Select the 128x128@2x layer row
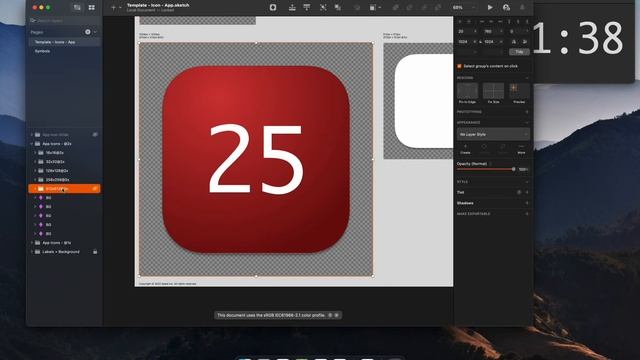This screenshot has width=640, height=360. click(x=64, y=171)
